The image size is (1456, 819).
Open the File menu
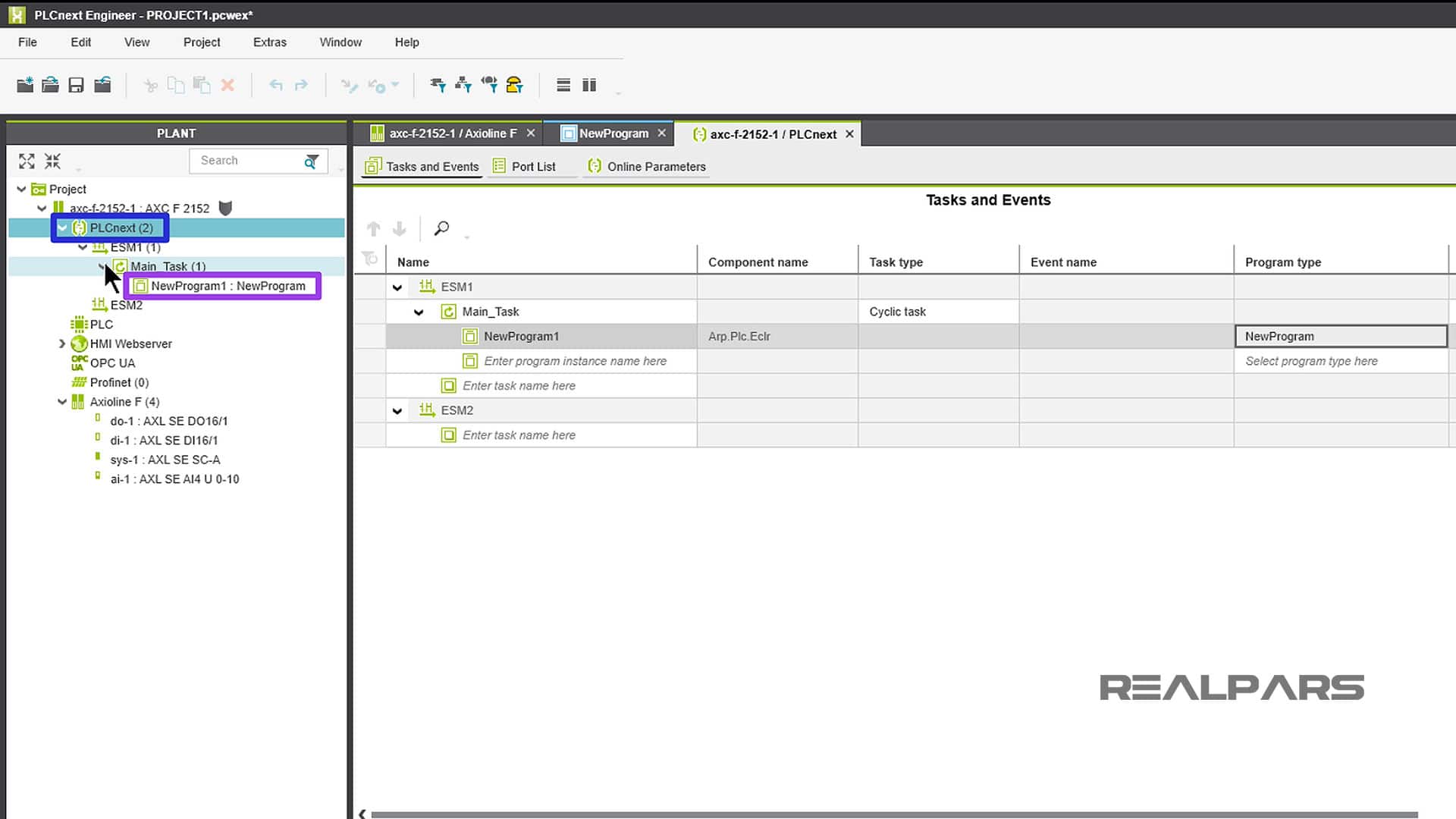tap(27, 42)
